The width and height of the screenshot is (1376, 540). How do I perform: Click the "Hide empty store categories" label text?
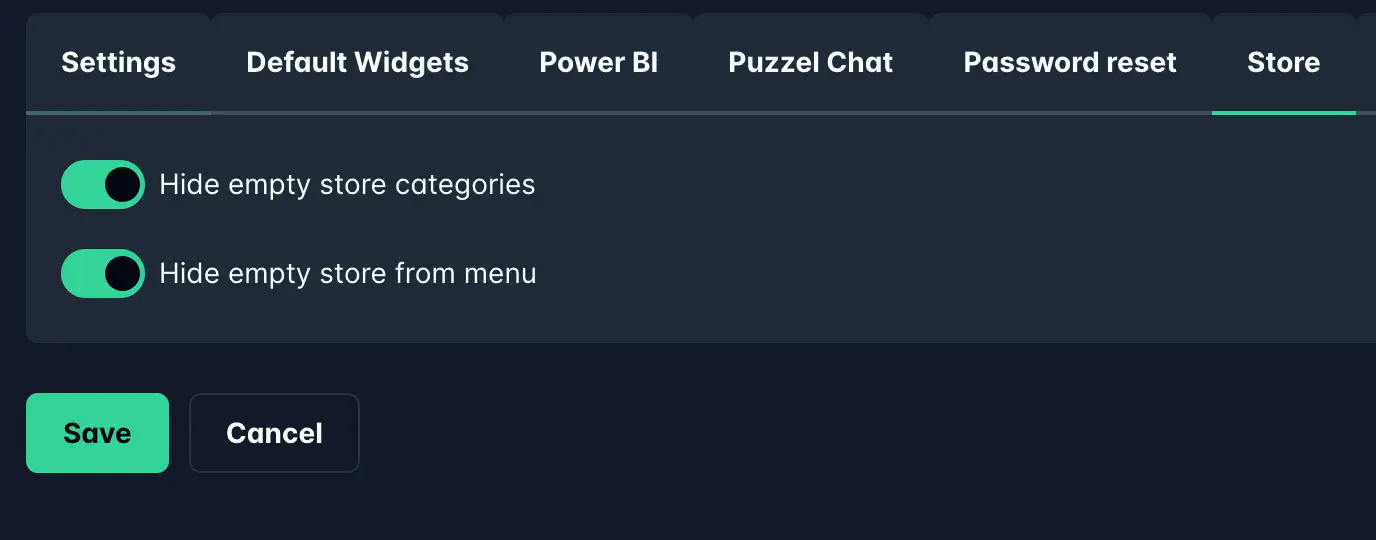pyautogui.click(x=347, y=185)
